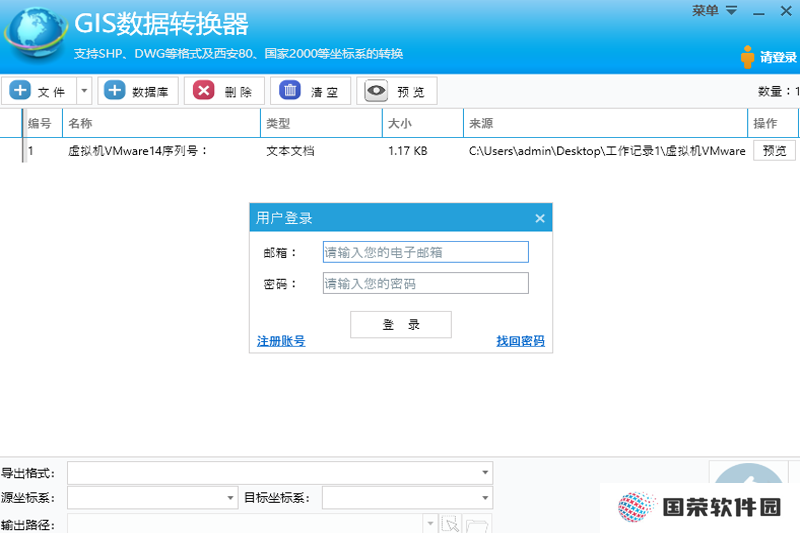The image size is (800, 533).
Task: Open the 文件 button dropdown arrow
Action: pyautogui.click(x=84, y=91)
